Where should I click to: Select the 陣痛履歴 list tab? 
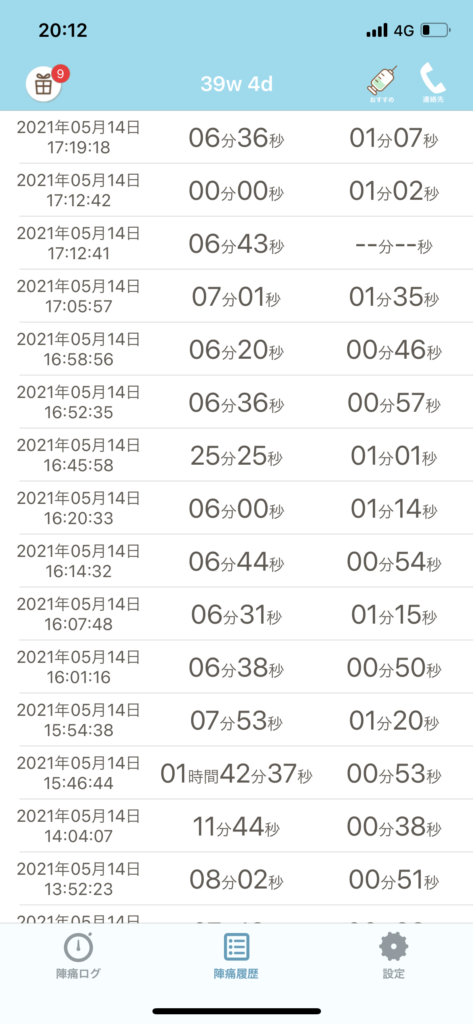pos(236,956)
